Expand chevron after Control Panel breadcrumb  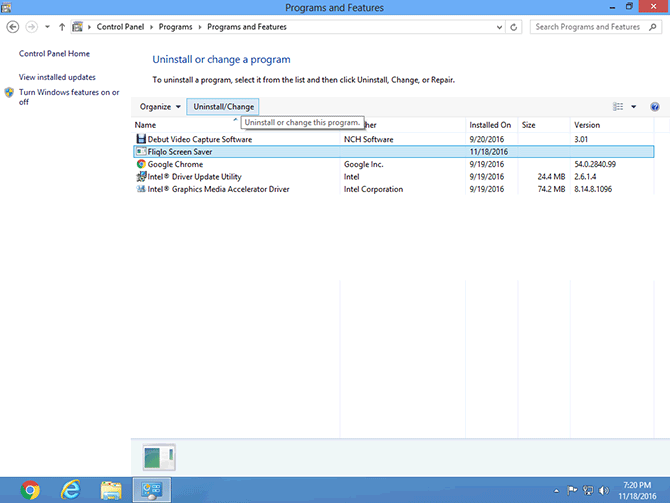(151, 27)
